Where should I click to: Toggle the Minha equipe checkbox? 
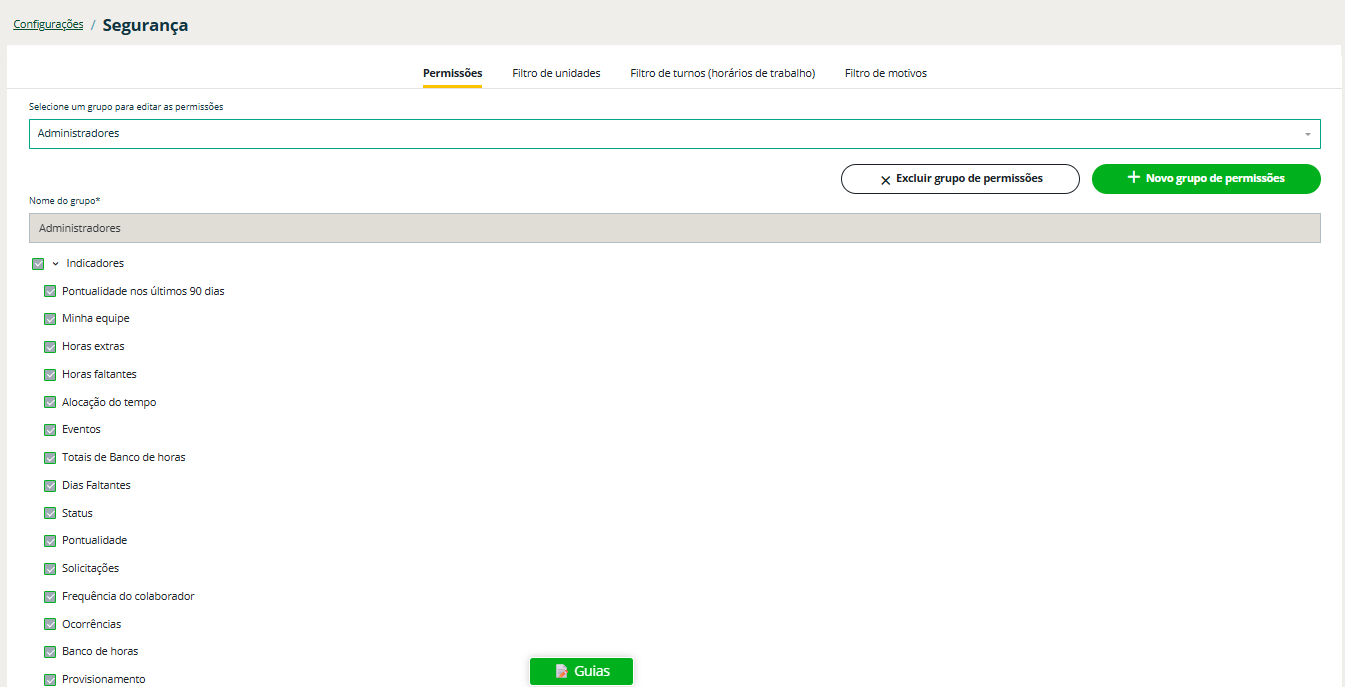point(50,319)
